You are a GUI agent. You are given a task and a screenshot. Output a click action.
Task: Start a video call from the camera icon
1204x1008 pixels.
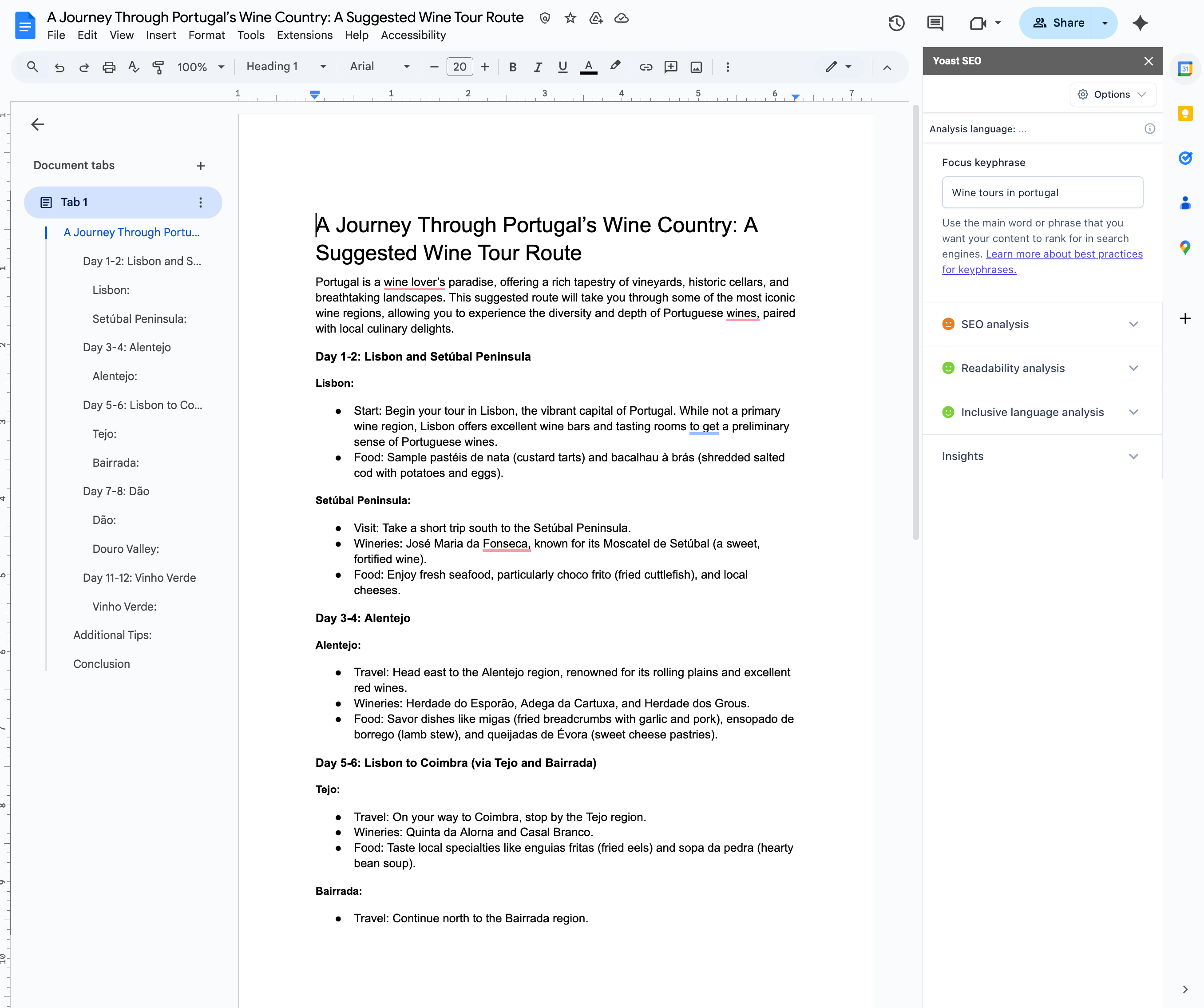[978, 23]
